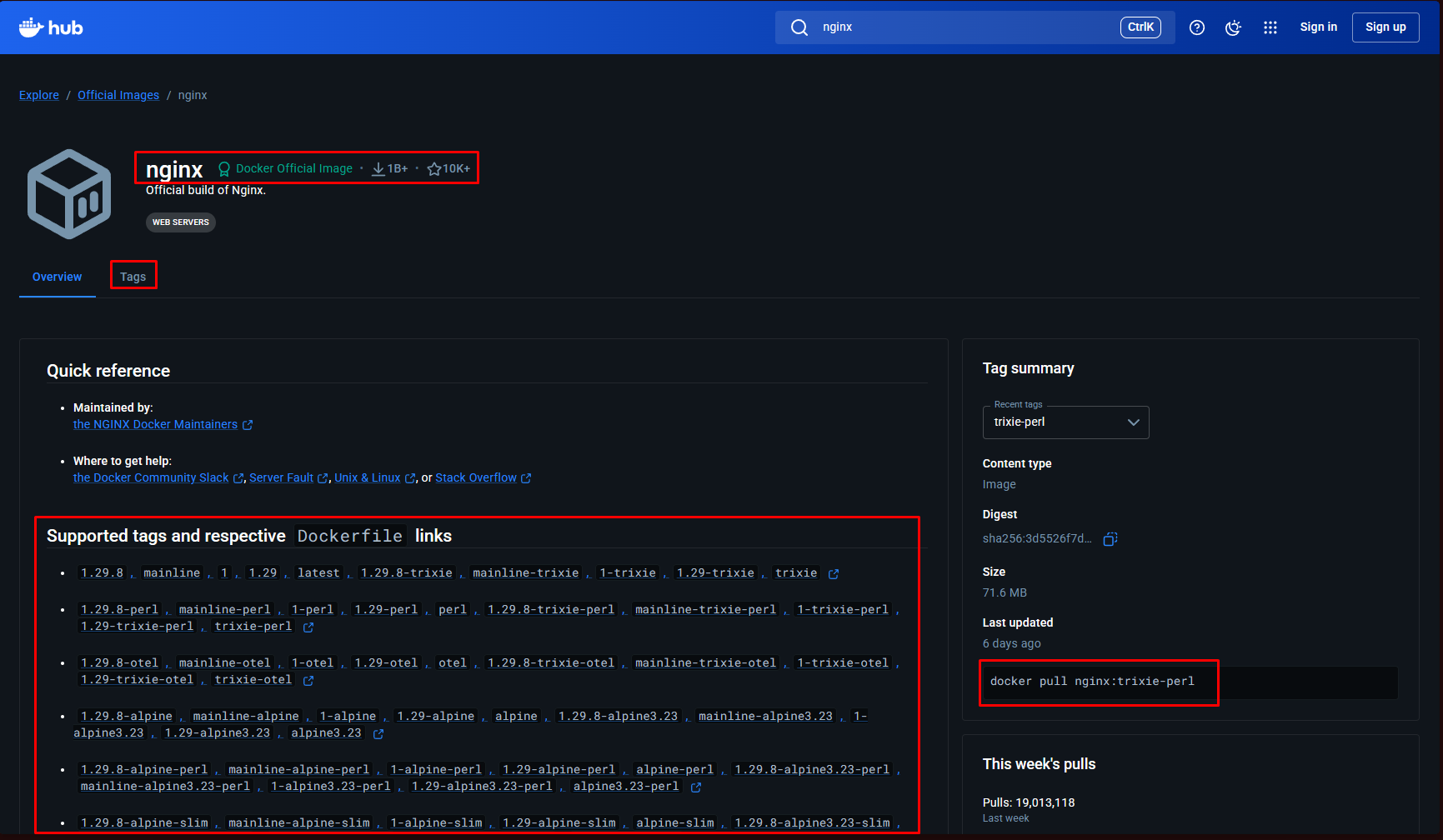Go to Explore breadcrumb
Screen dimensions: 1443x840
[39, 95]
